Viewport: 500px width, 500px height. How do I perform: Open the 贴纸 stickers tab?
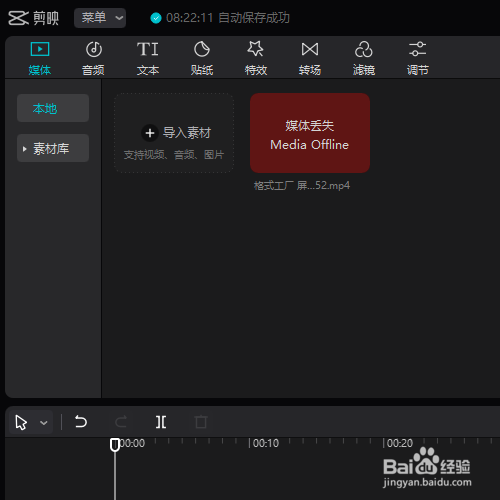[x=202, y=59]
